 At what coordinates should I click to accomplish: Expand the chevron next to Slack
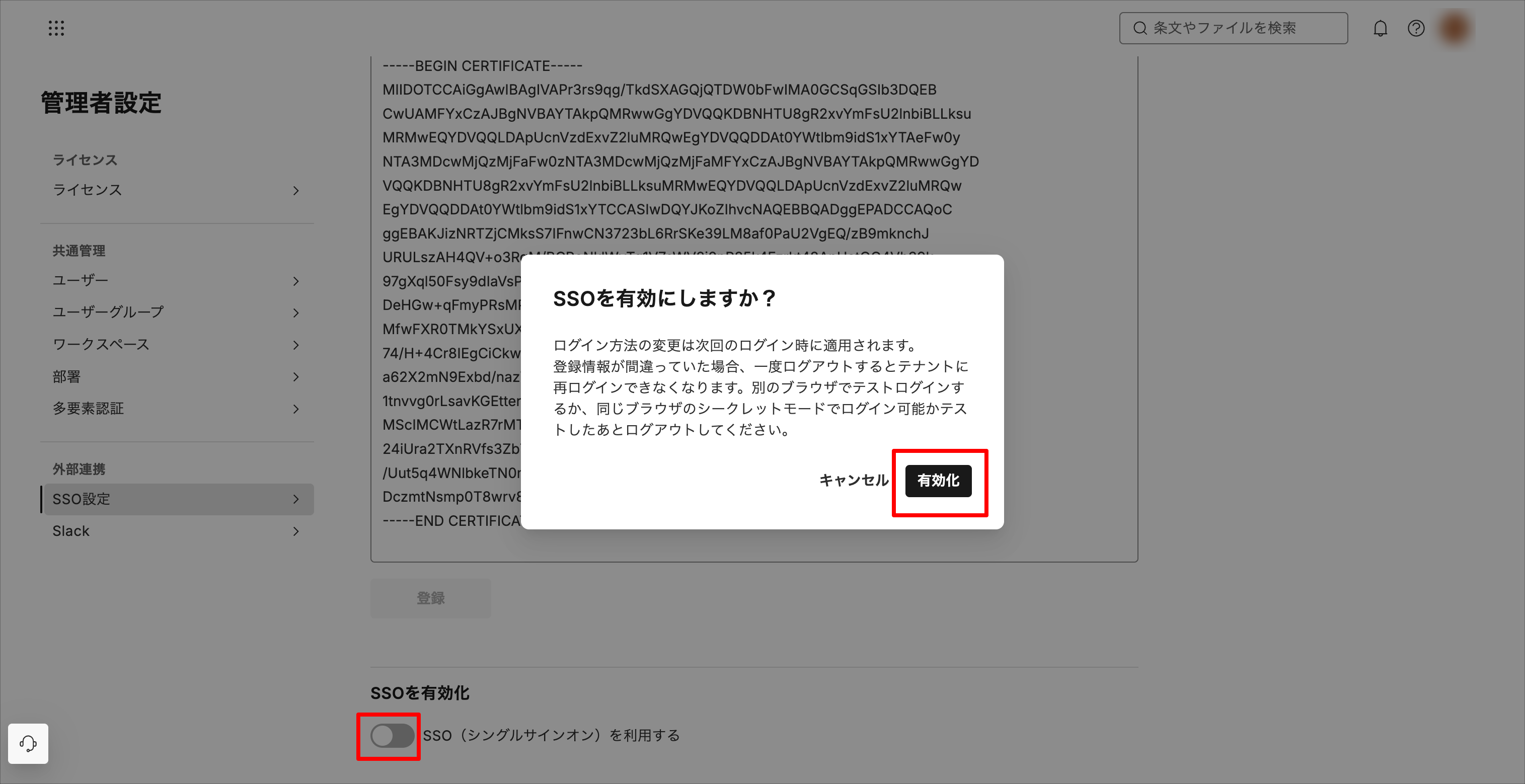click(x=296, y=531)
